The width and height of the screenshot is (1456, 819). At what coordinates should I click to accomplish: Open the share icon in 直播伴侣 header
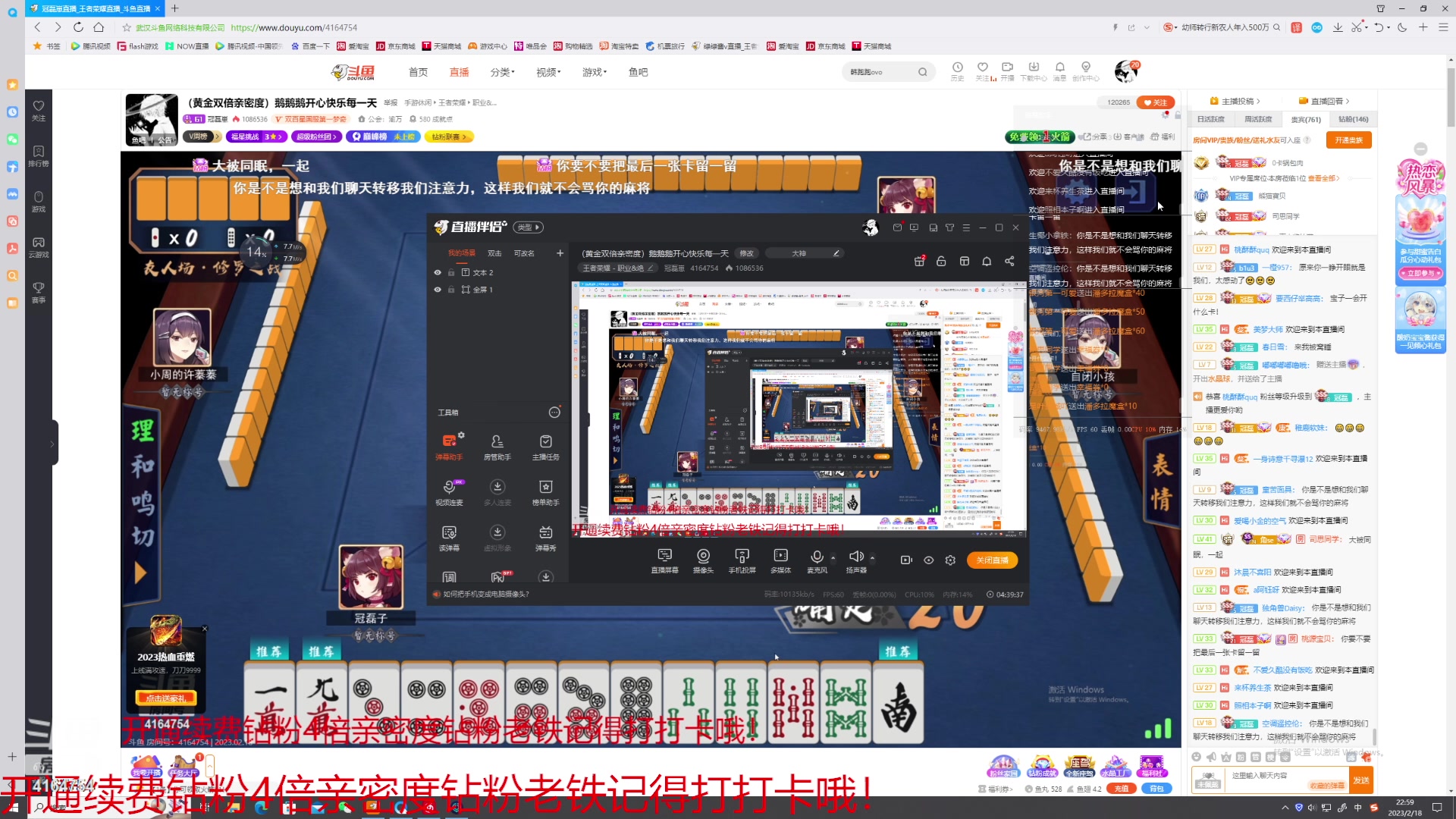pyautogui.click(x=1009, y=261)
